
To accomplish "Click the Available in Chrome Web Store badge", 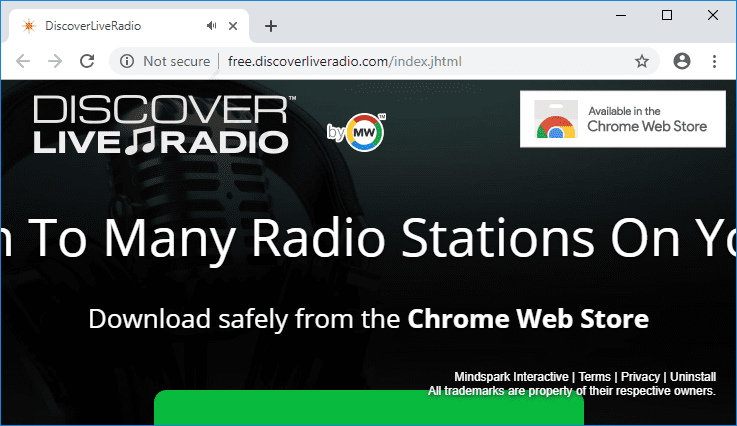I will tap(622, 119).
